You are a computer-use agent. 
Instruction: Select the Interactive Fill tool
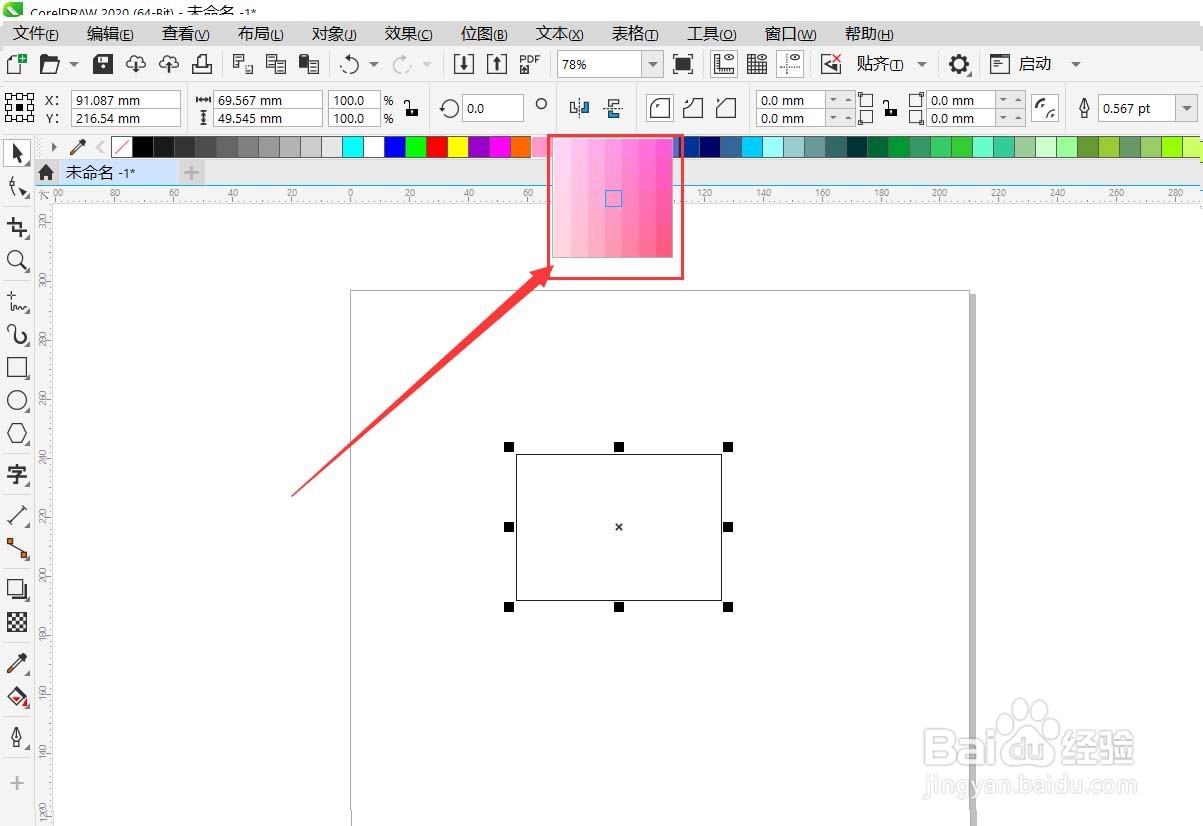click(17, 696)
